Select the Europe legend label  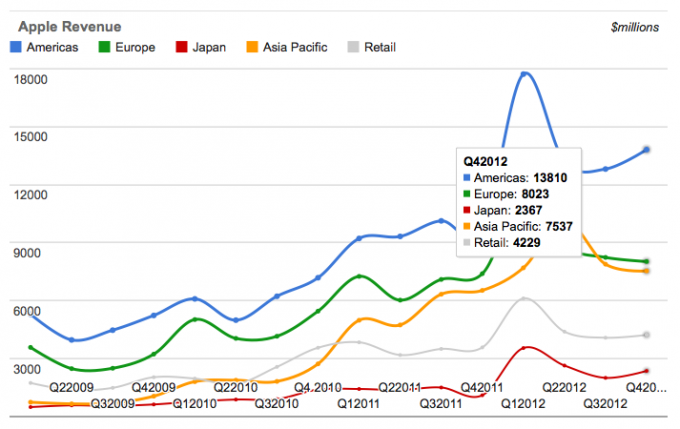coord(135,47)
